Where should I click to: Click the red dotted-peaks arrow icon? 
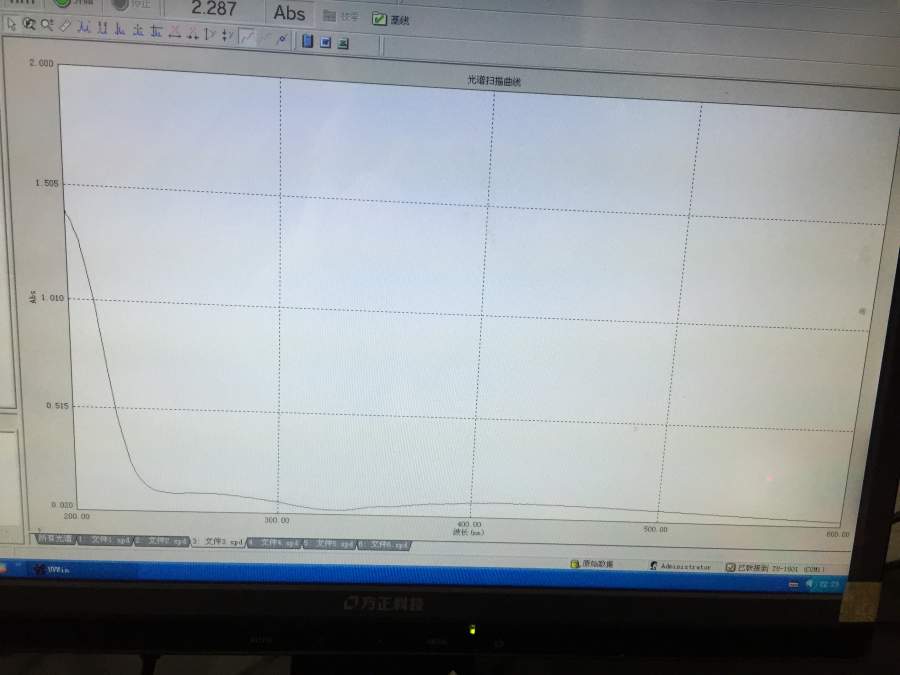coord(192,33)
